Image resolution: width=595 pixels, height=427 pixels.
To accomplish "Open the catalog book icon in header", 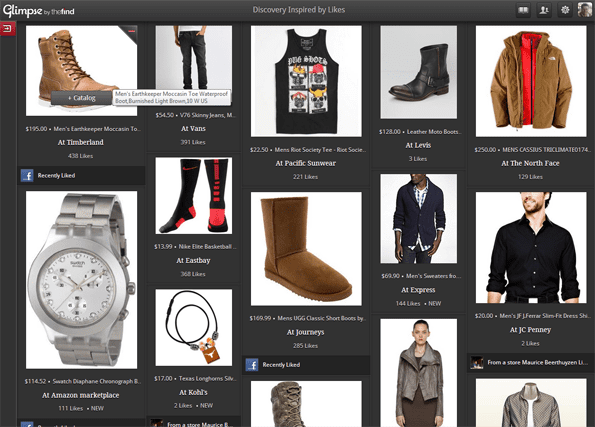I will (523, 10).
